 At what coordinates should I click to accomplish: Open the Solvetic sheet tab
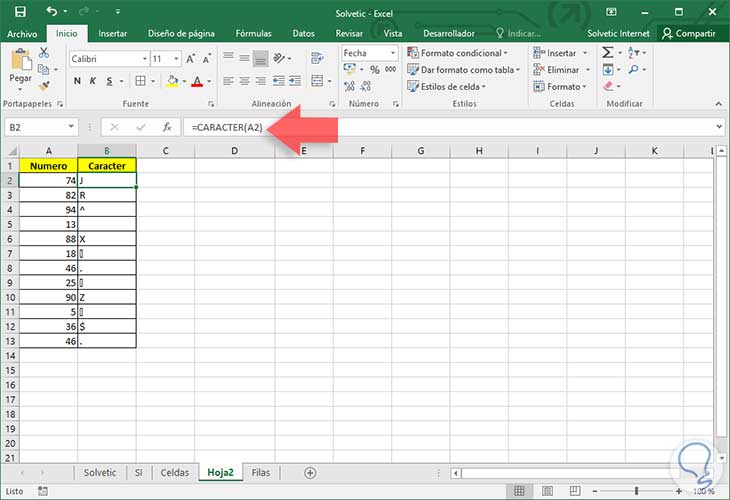pos(100,473)
